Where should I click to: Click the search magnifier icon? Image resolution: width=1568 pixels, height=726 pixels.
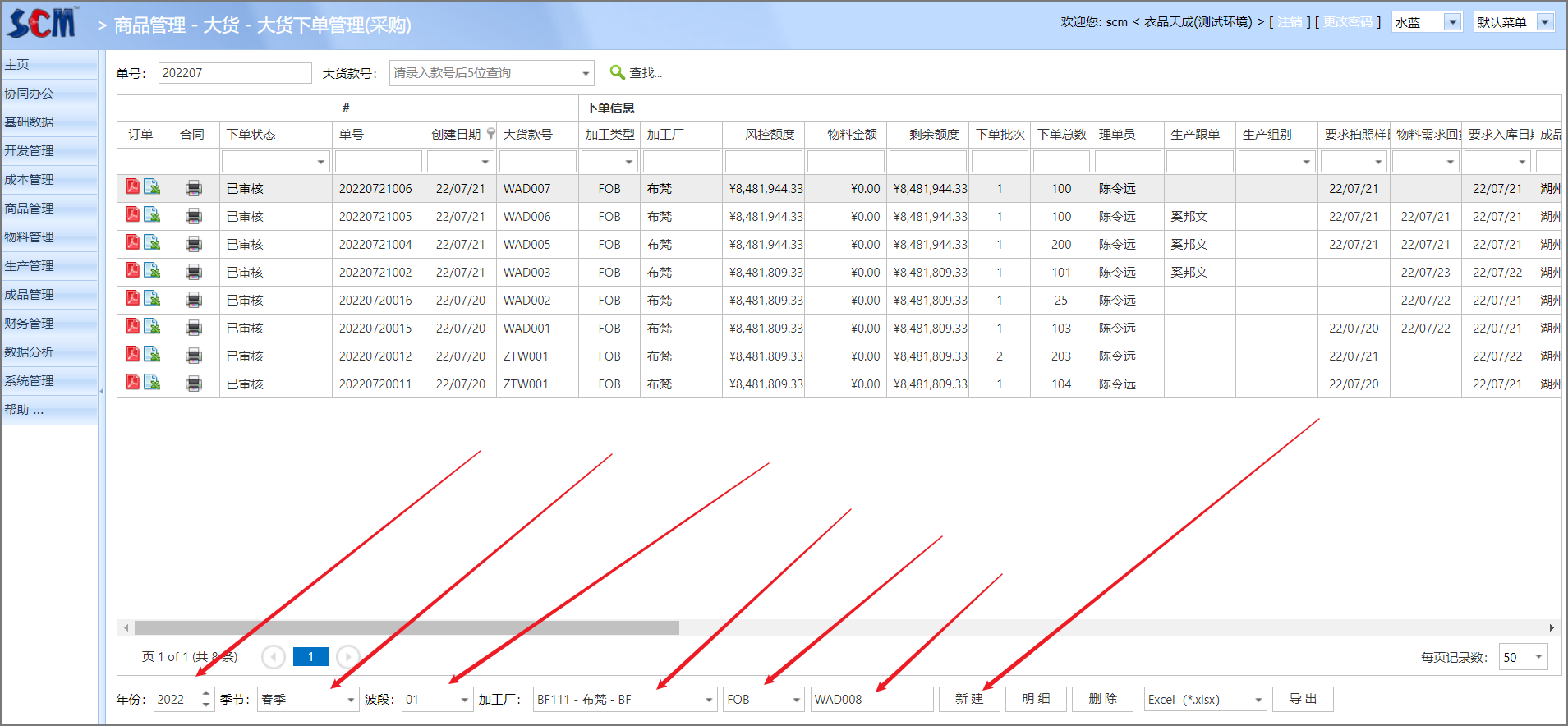[x=618, y=73]
